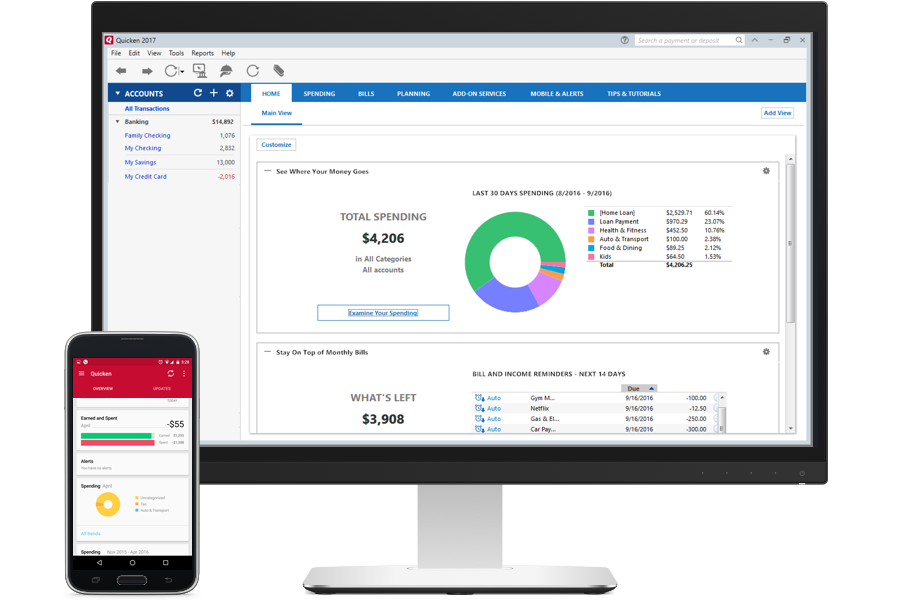Open the Help menu
The image size is (920, 600).
228,53
